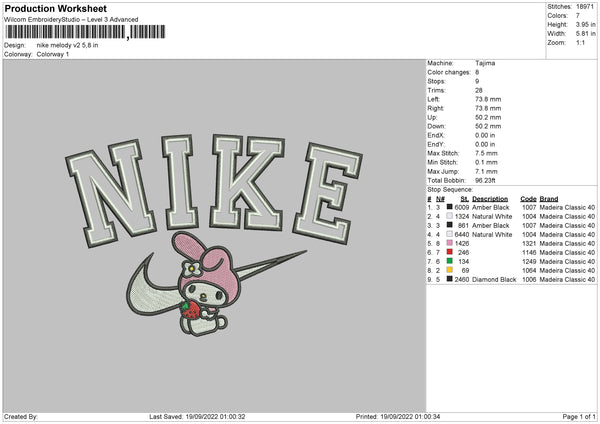Select thread code 1249 in the green row
The image size is (600, 424).
coord(529,262)
